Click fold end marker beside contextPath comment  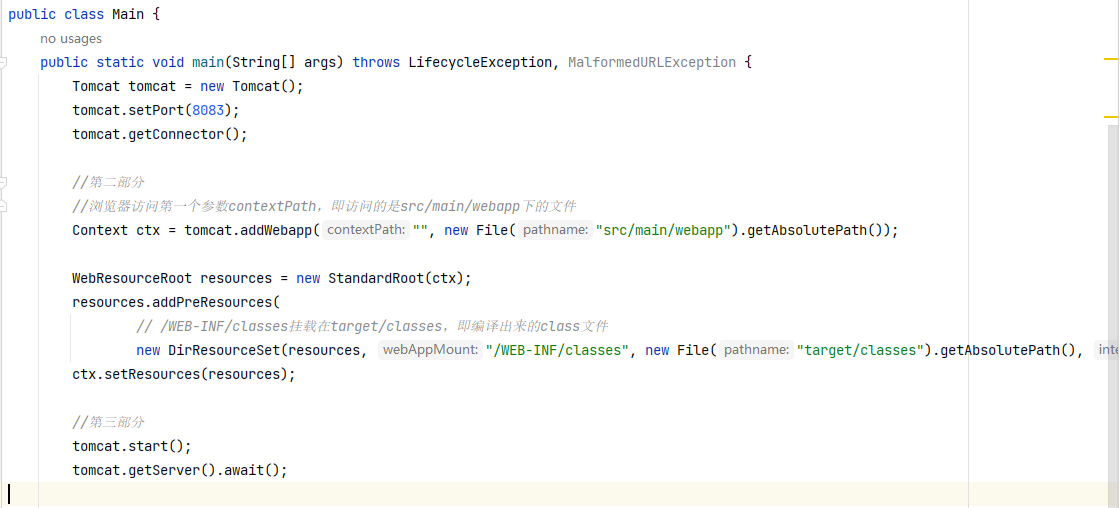(x=4, y=206)
